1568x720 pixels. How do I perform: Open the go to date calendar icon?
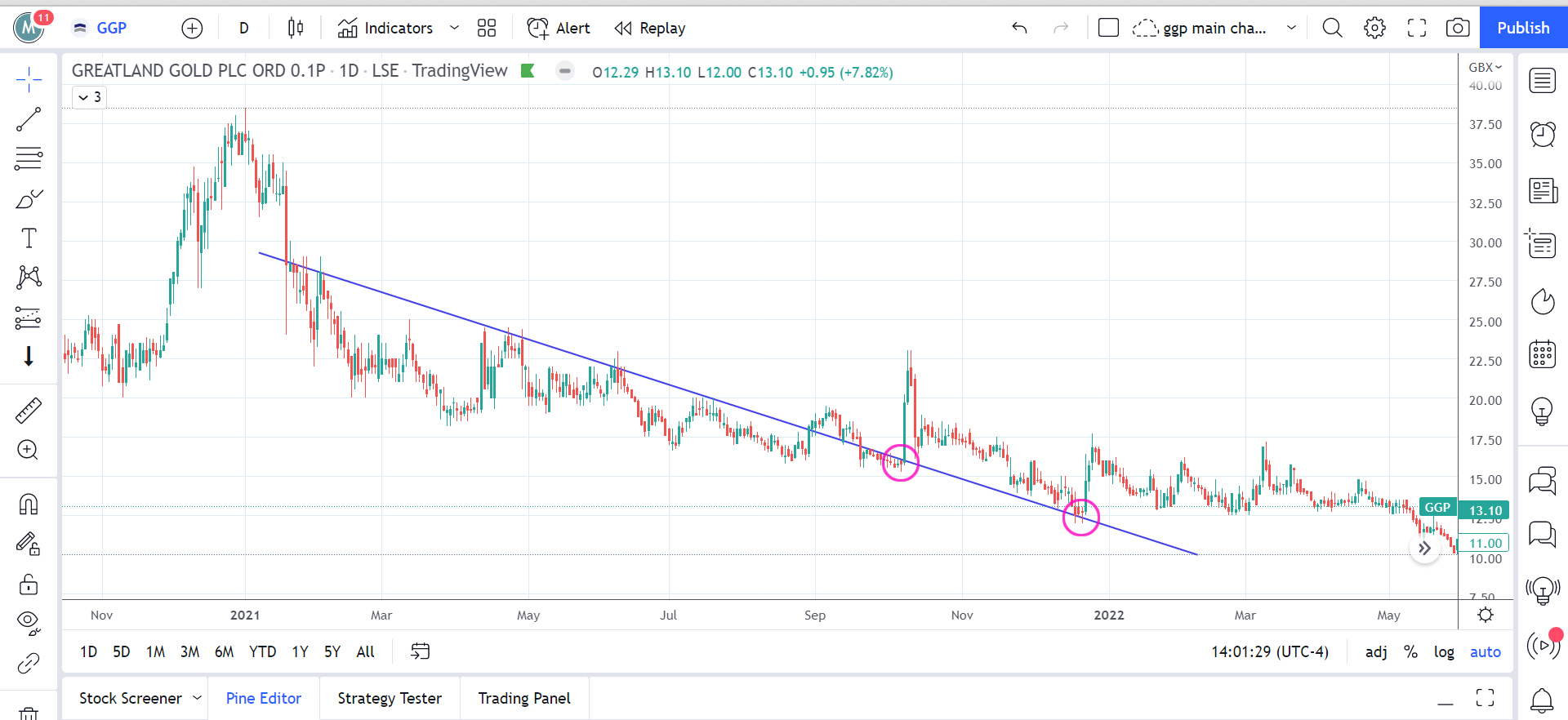[x=420, y=651]
